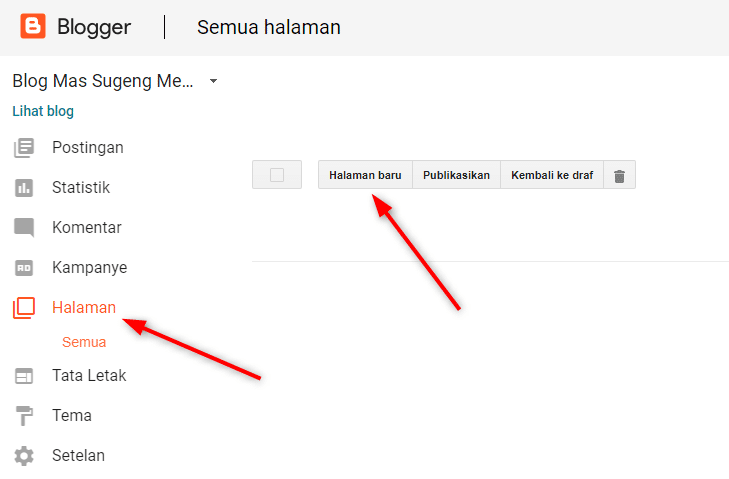Click the Publikasikan button

[456, 175]
